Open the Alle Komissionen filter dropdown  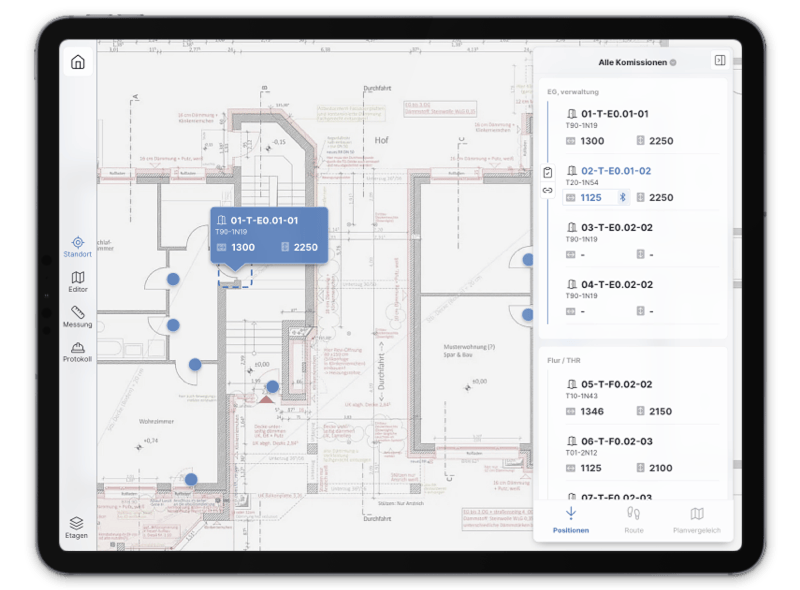[x=637, y=62]
